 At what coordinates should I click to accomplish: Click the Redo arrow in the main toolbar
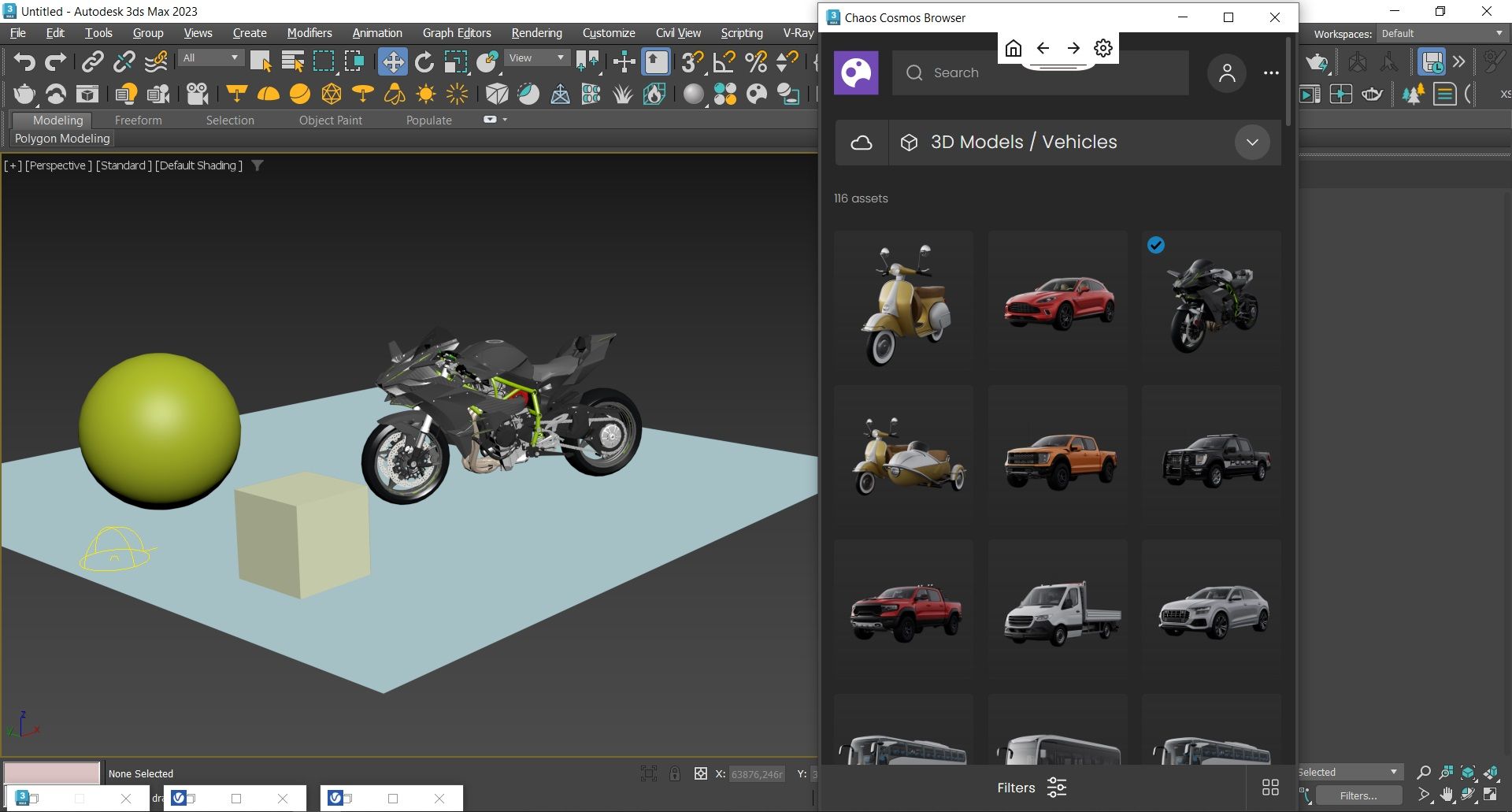pos(55,61)
